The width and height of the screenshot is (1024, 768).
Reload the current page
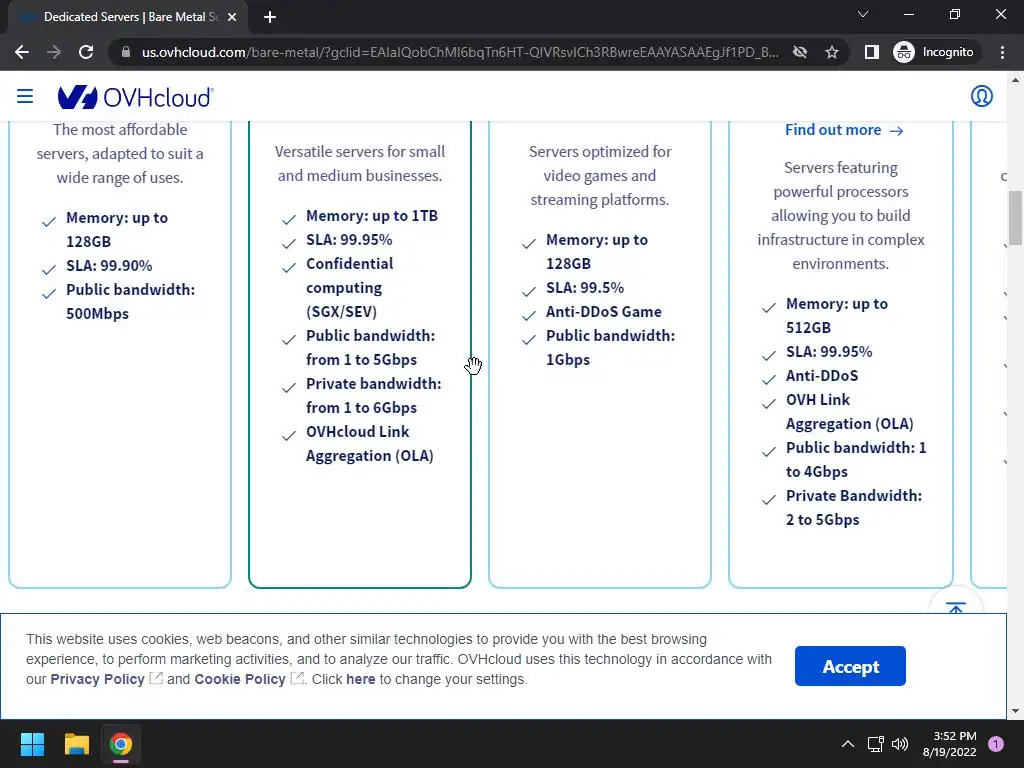point(86,52)
